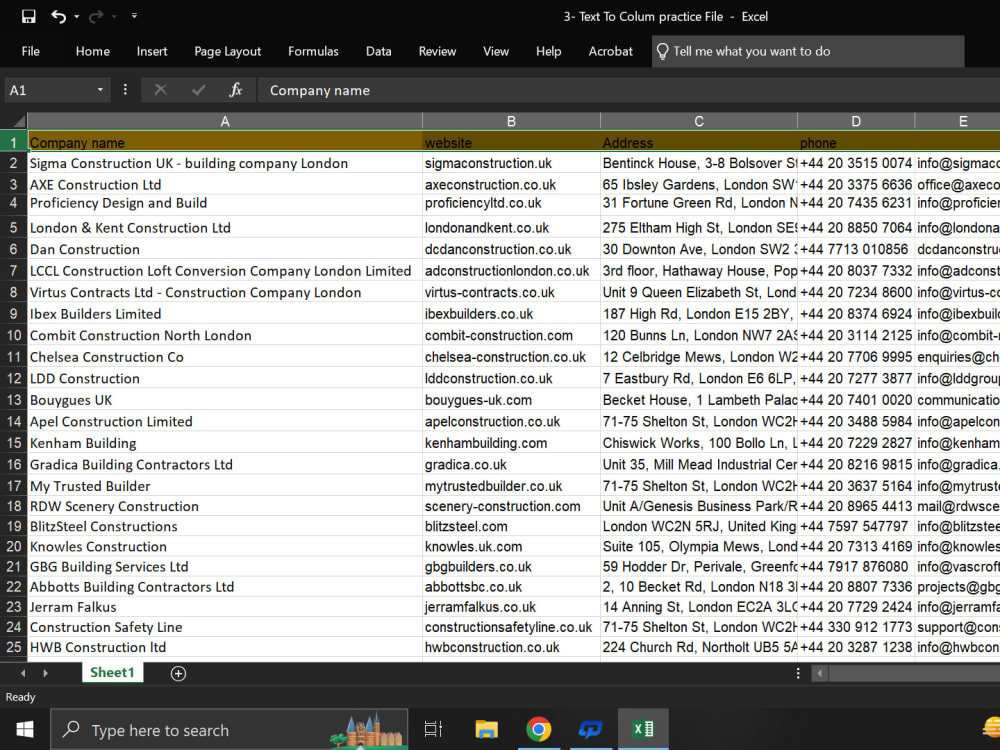Click the Cancel X icon in formula bar
This screenshot has height=750, width=1000.
(x=161, y=91)
